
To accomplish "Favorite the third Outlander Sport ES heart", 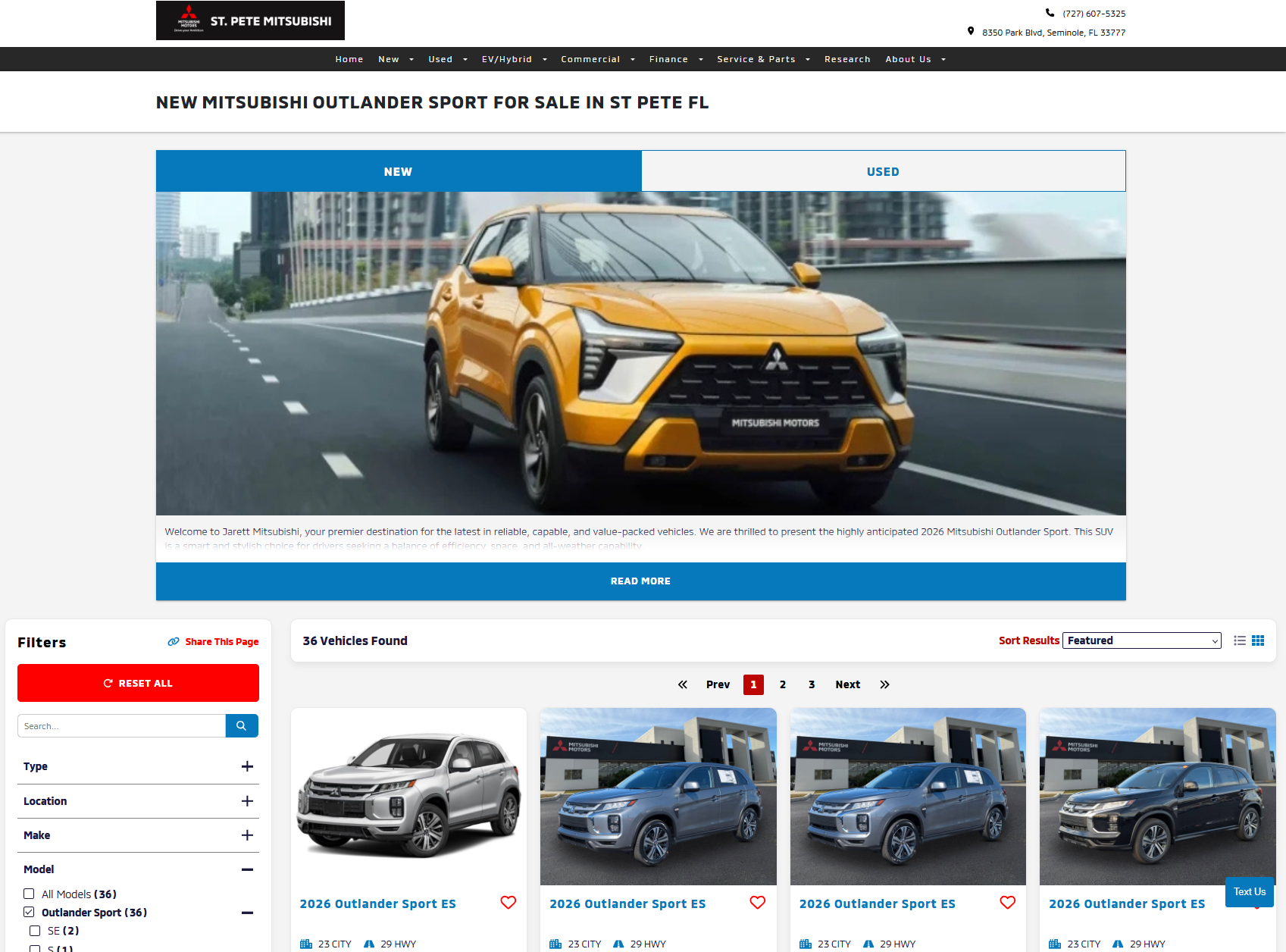I will pyautogui.click(x=1008, y=903).
